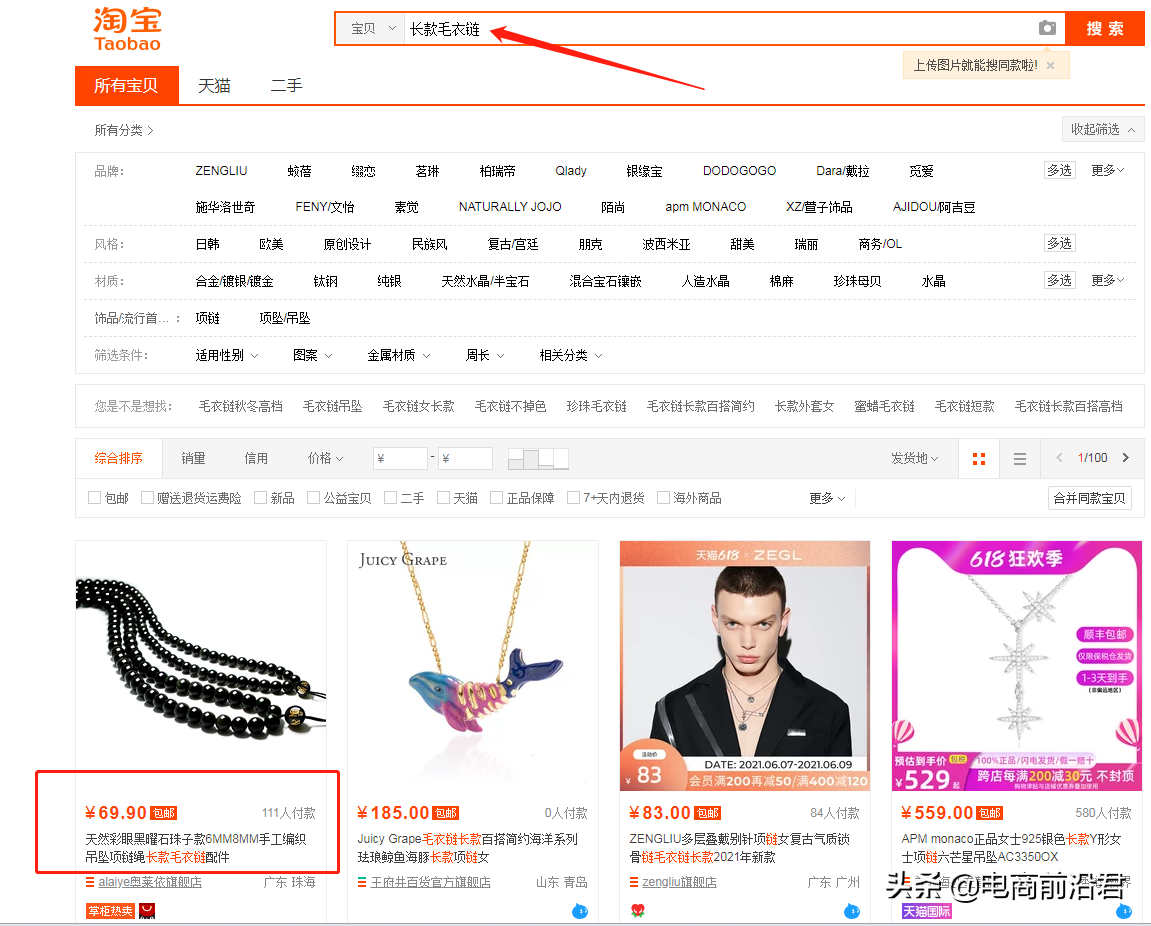Select the 二手 tab
This screenshot has height=926, width=1151.
[x=286, y=86]
